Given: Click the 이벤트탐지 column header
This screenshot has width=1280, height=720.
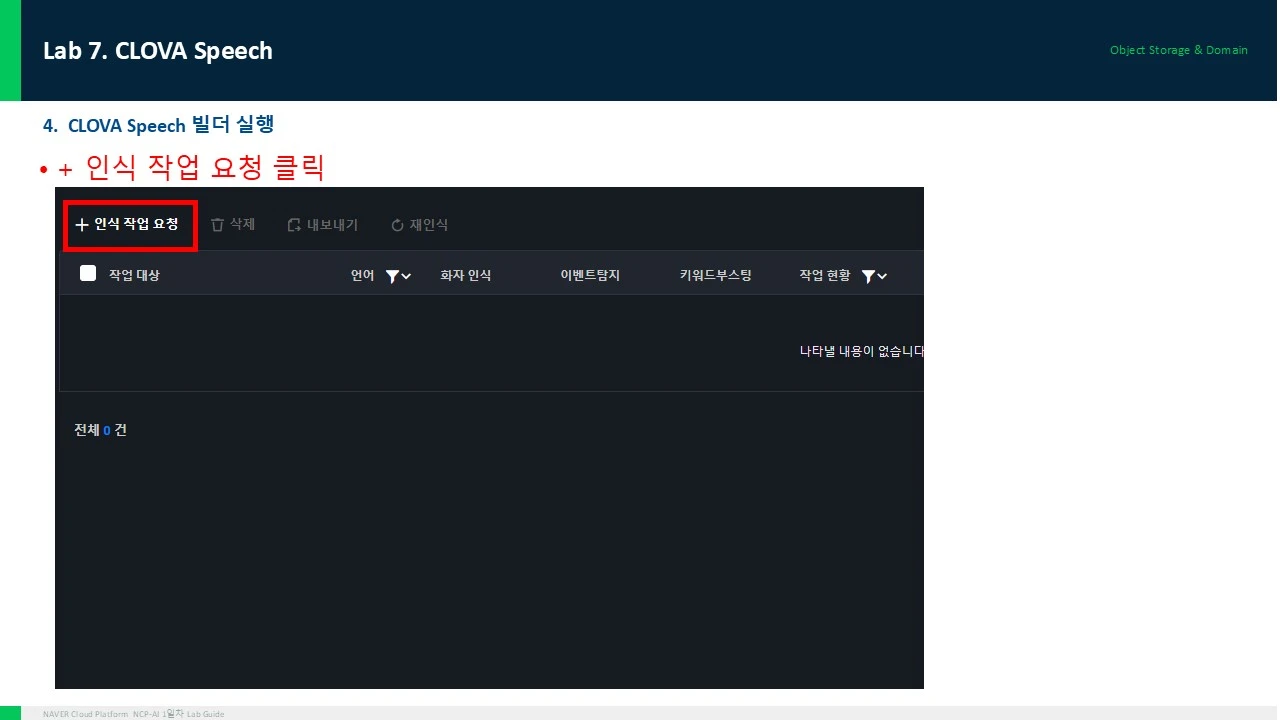Looking at the screenshot, I should point(590,275).
